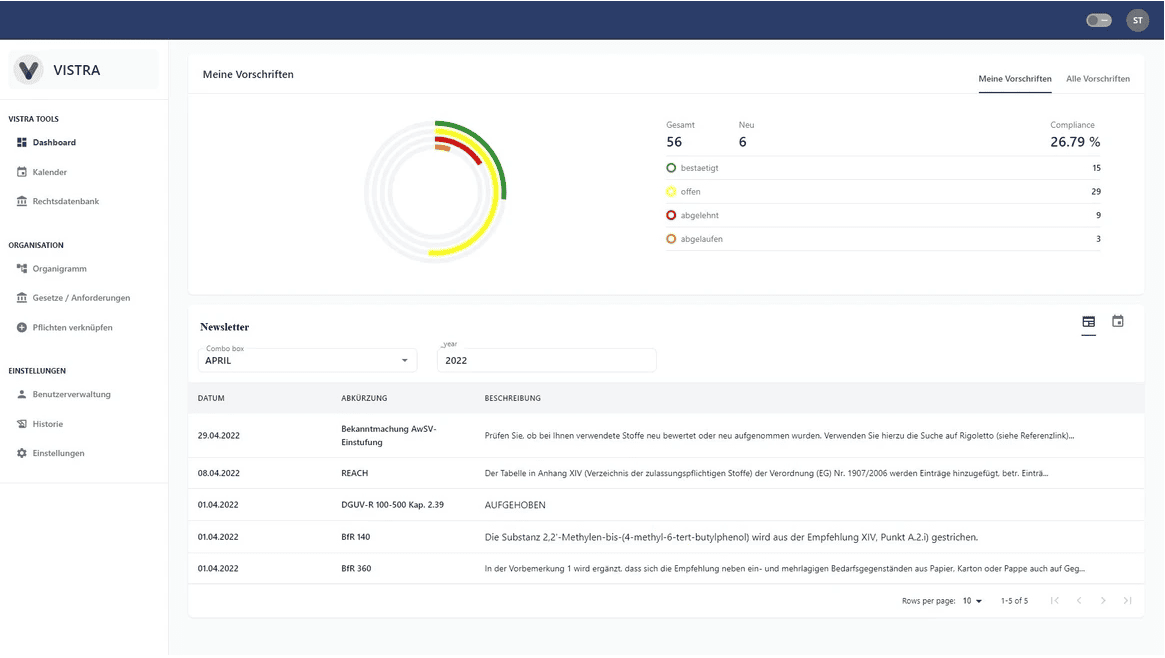Click the BESCHREIBUNG column header

[x=513, y=398]
